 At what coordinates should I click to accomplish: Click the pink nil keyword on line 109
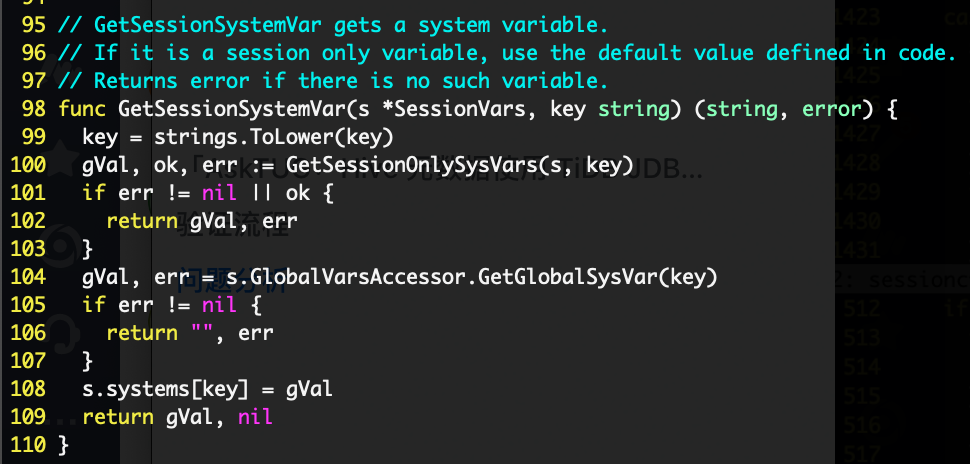coord(255,417)
